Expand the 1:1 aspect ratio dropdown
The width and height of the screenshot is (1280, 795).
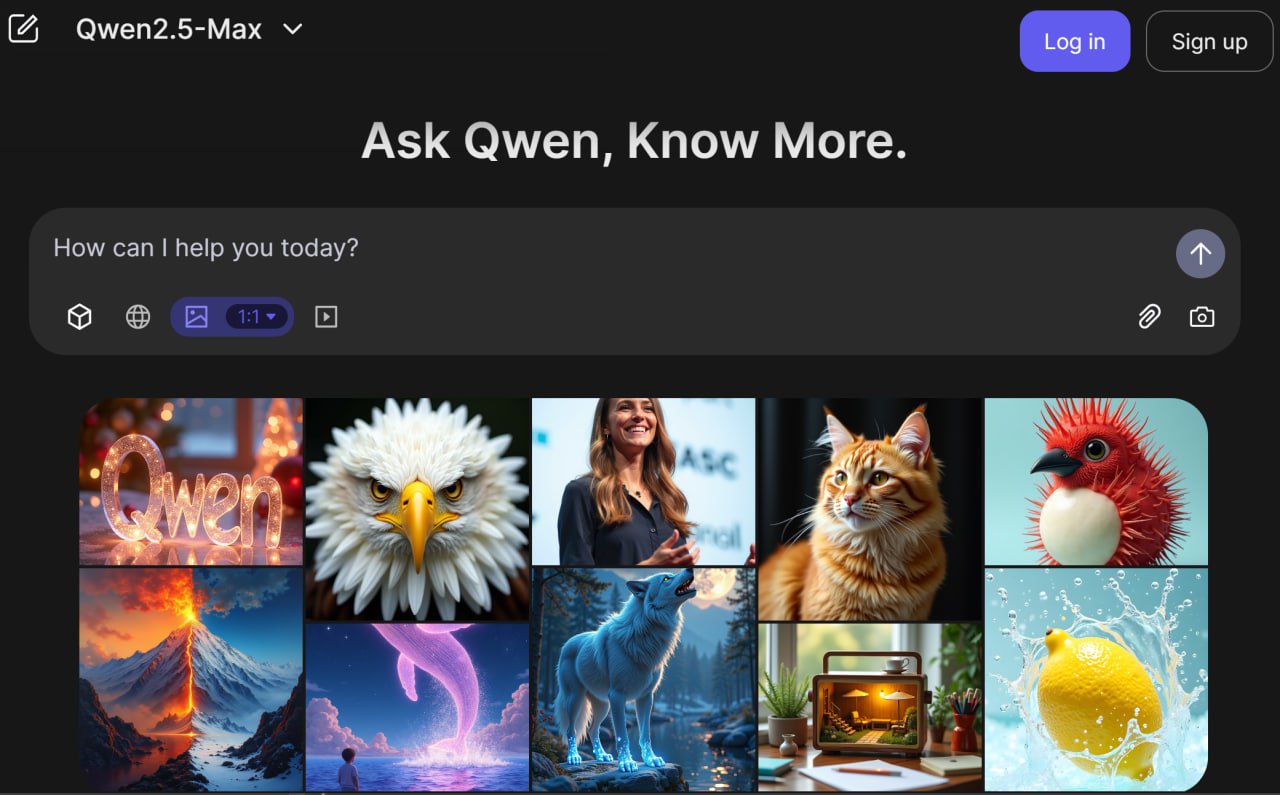tap(257, 317)
